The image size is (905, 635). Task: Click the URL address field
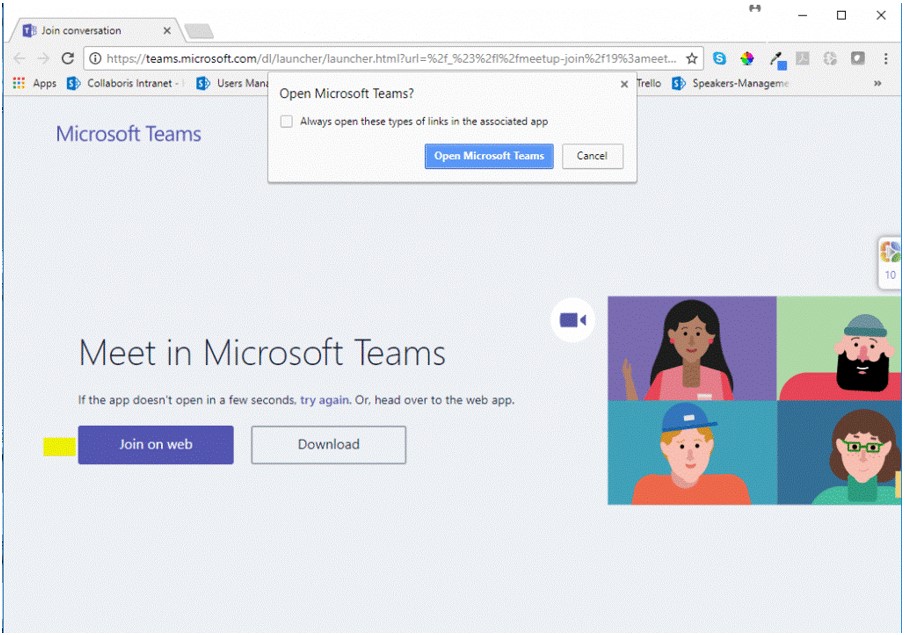tap(390, 59)
